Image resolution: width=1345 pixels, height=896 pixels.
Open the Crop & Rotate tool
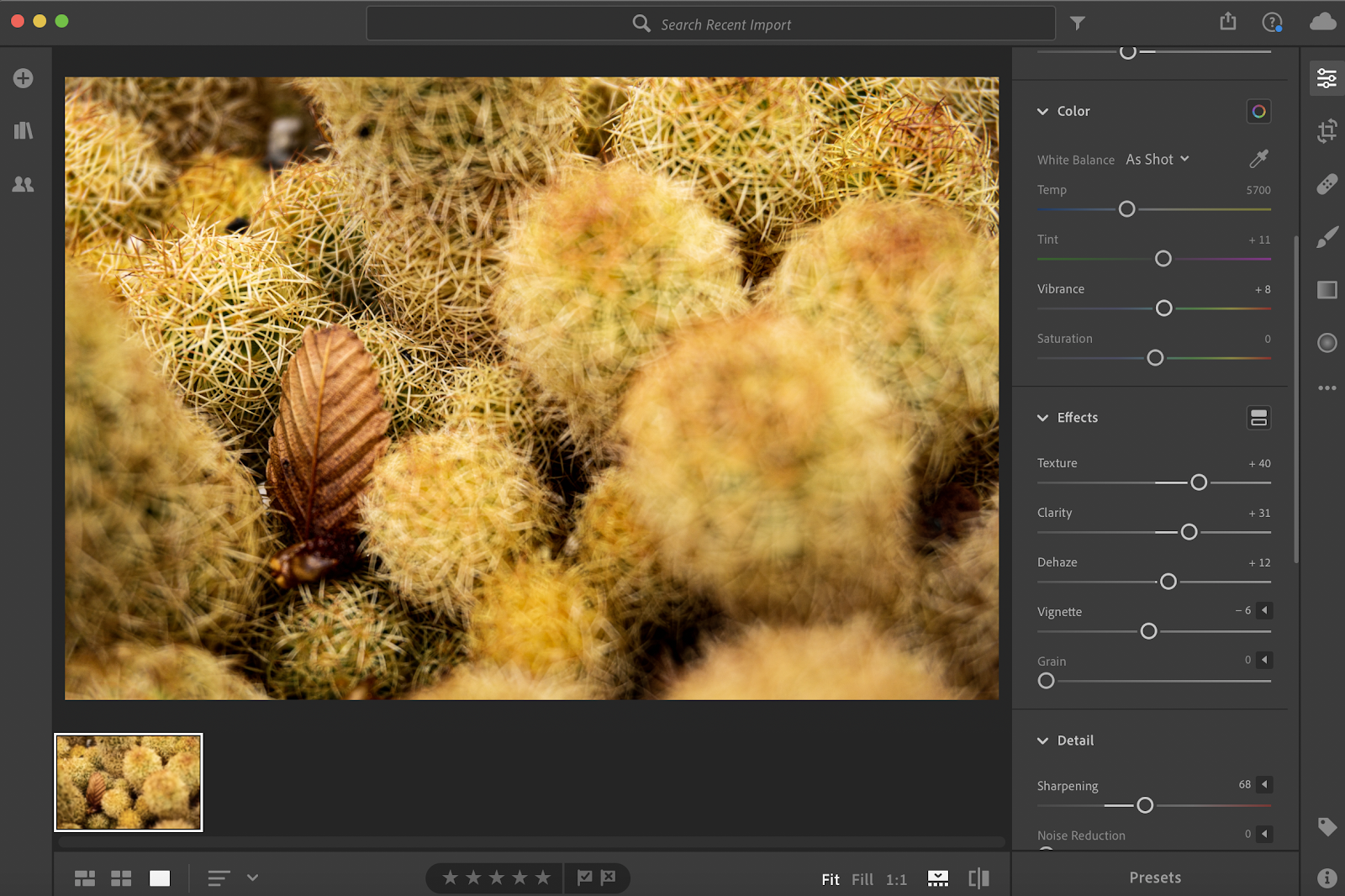pos(1327,131)
